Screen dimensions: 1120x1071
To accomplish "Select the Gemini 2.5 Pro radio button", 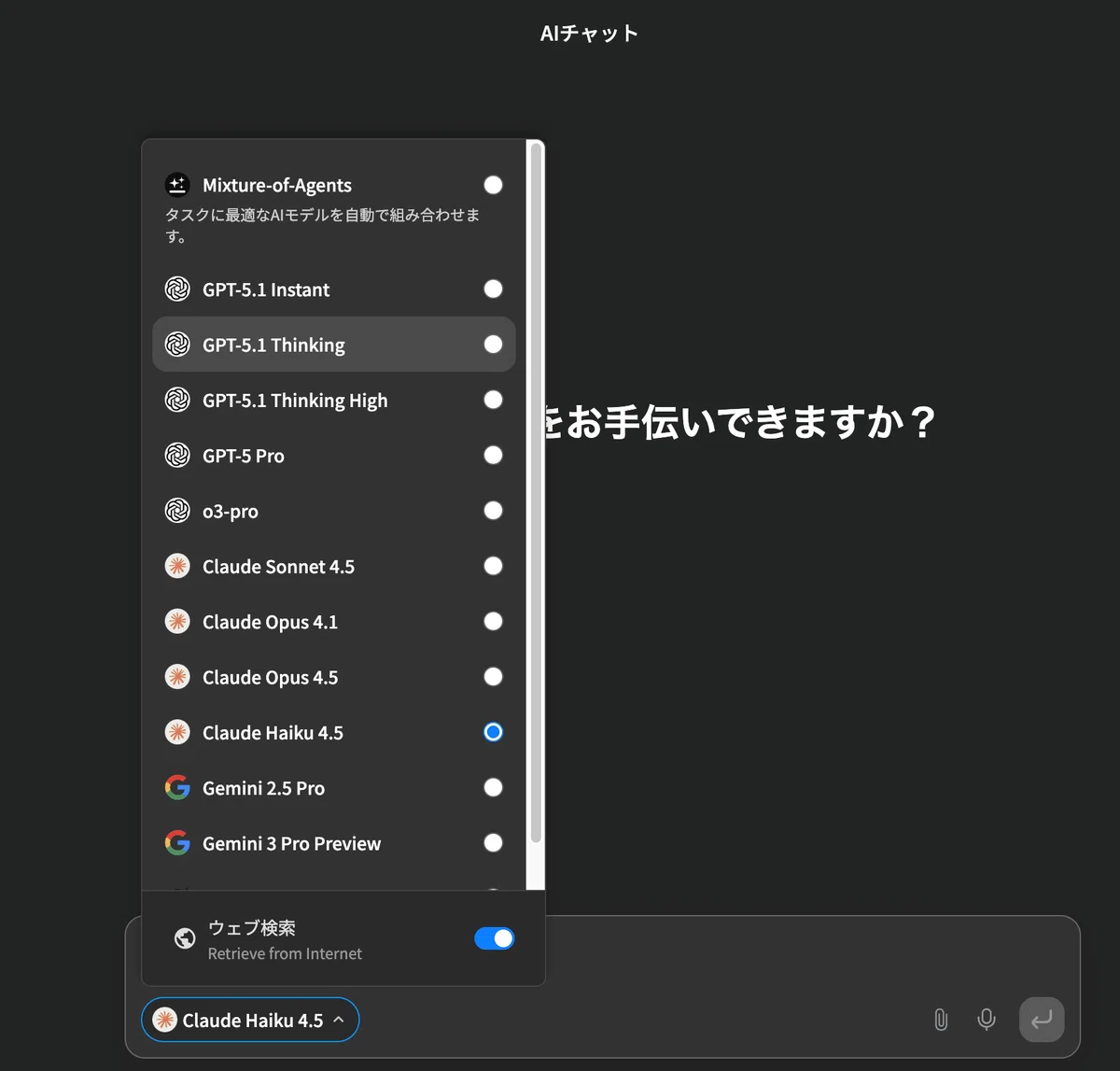I will pyautogui.click(x=493, y=787).
